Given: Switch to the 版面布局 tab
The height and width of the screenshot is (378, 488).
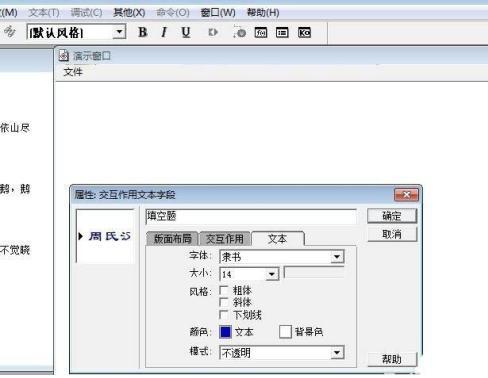Looking at the screenshot, I should click(172, 239).
